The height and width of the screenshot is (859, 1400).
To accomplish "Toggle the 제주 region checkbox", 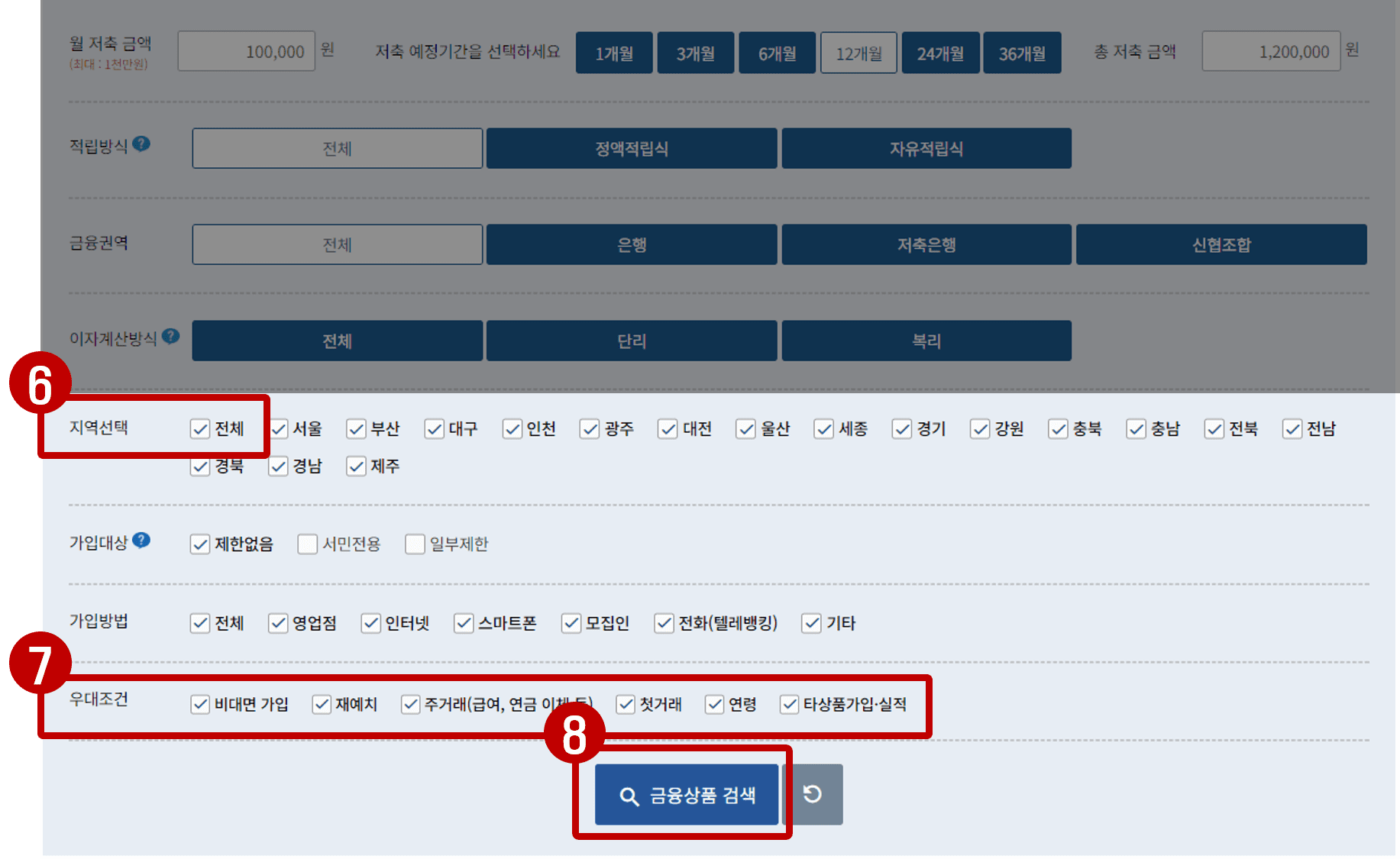I will [x=356, y=467].
